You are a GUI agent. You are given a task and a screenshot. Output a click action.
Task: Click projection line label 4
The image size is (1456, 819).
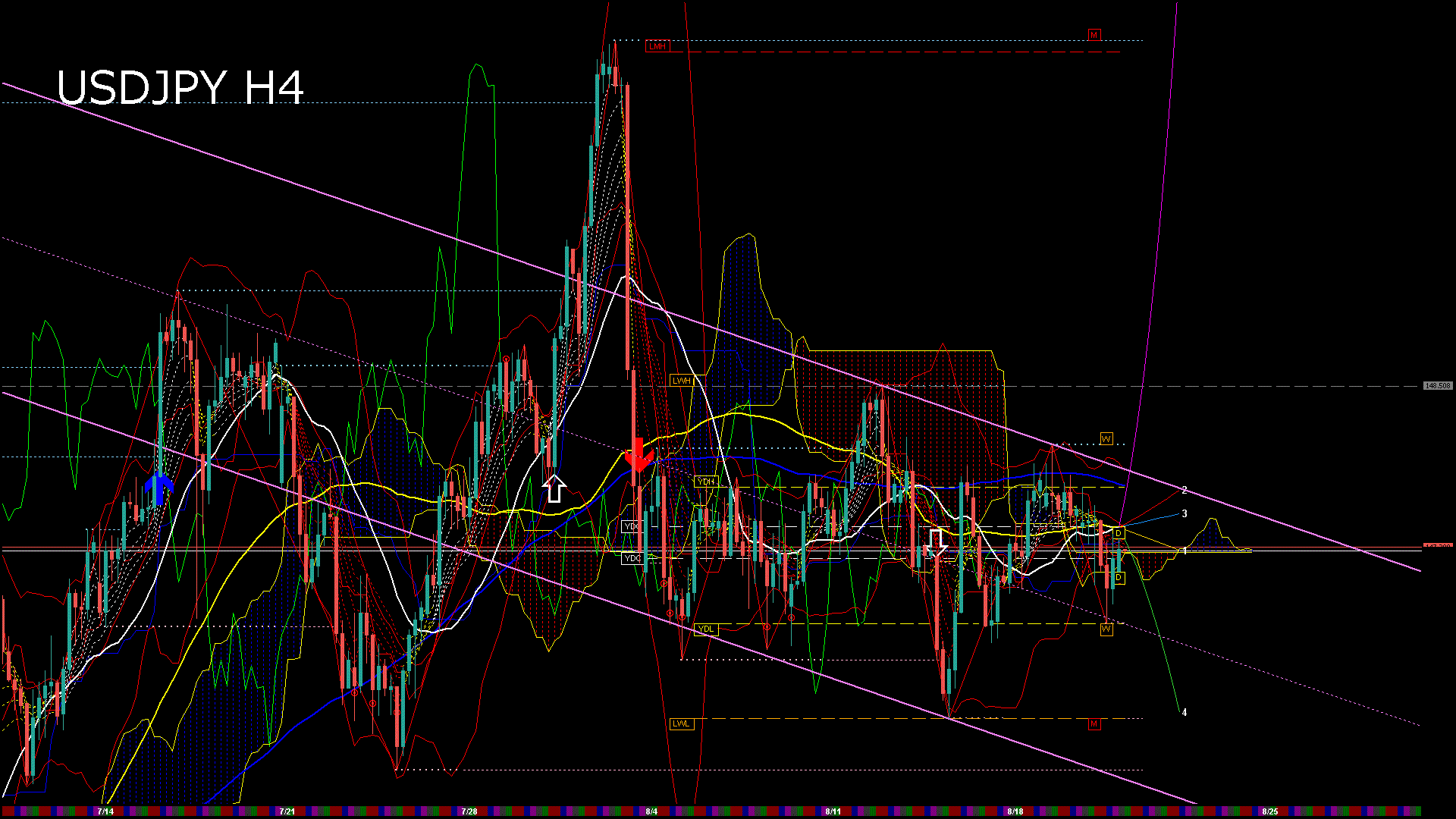1185,713
